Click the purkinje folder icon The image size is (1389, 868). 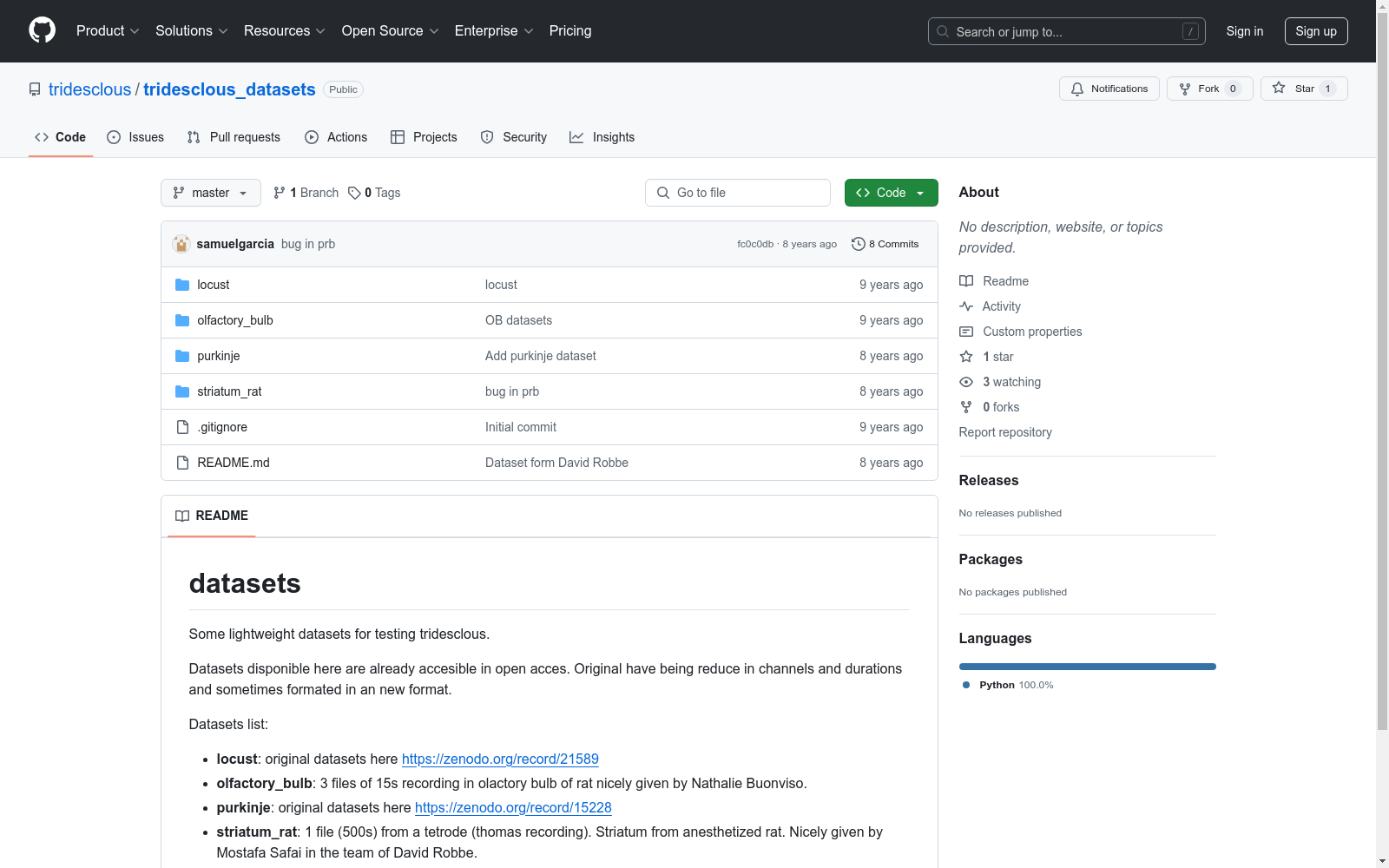click(182, 356)
